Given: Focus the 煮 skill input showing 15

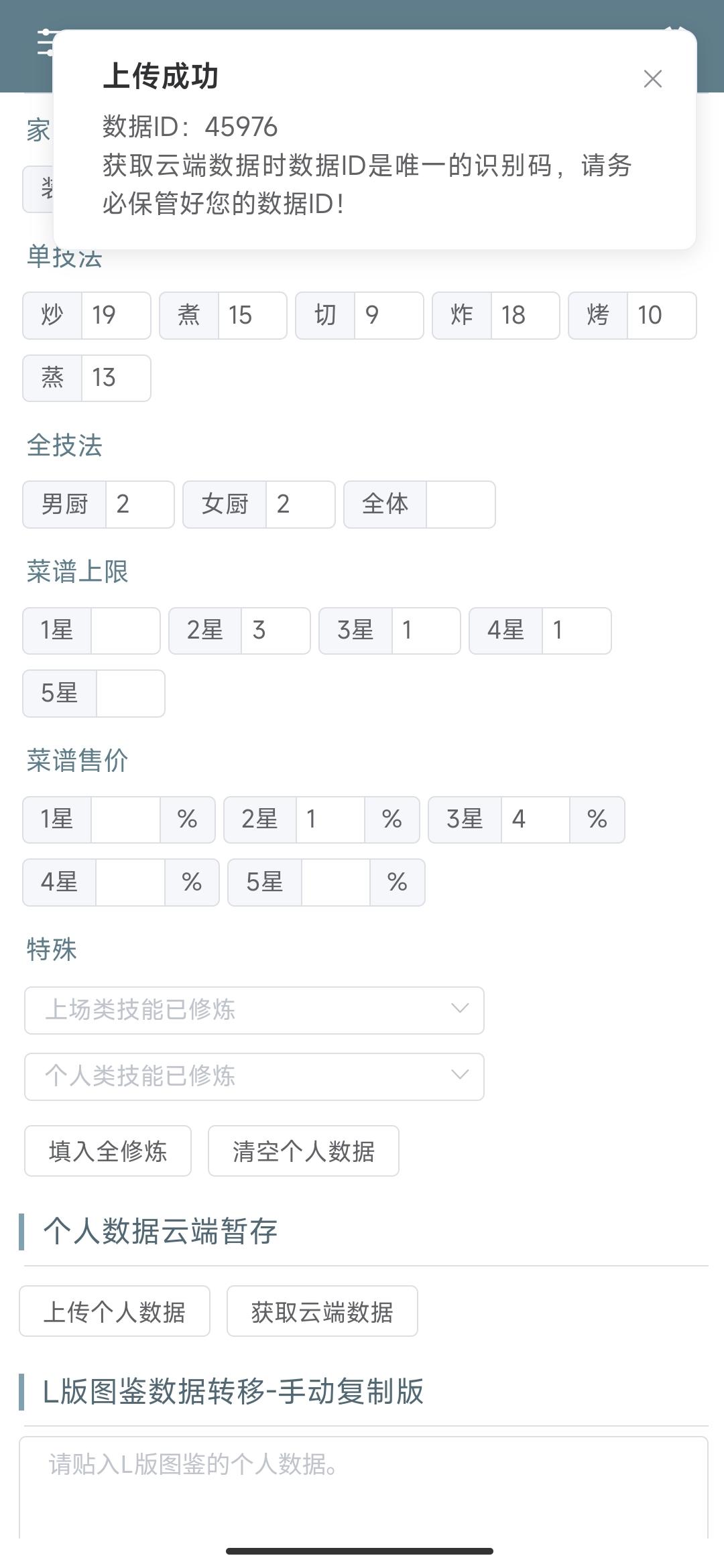Looking at the screenshot, I should pos(252,316).
